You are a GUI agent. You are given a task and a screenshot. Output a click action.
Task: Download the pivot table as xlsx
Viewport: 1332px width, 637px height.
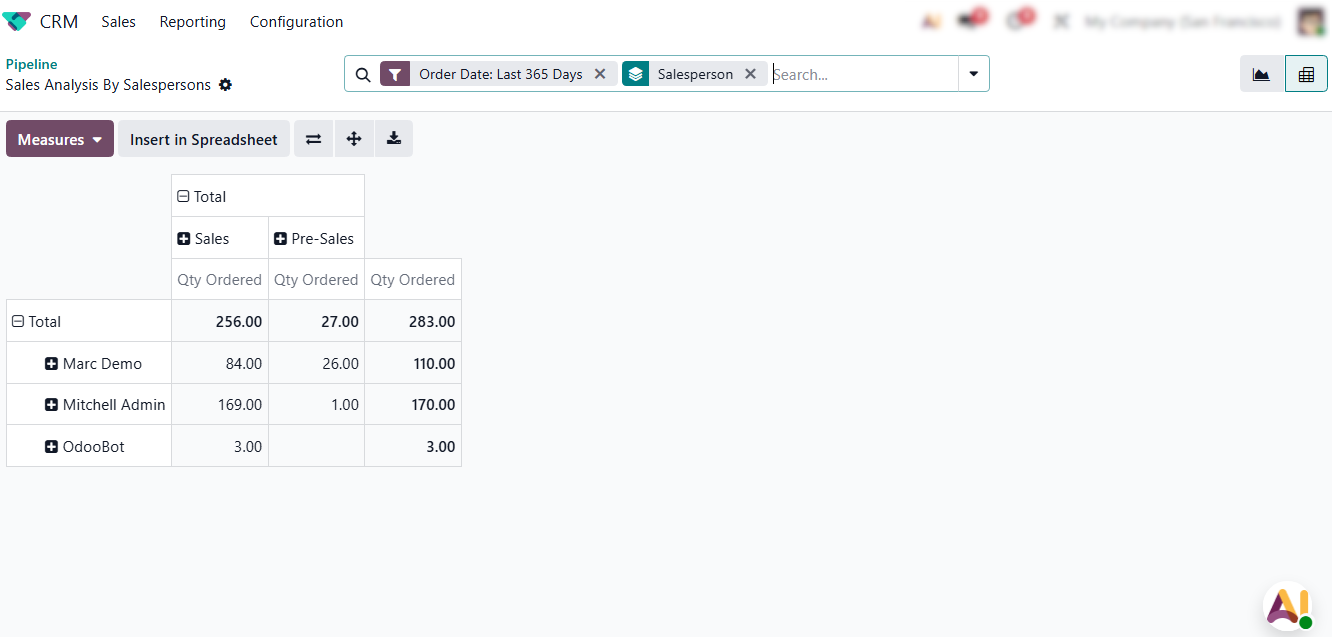pos(394,139)
